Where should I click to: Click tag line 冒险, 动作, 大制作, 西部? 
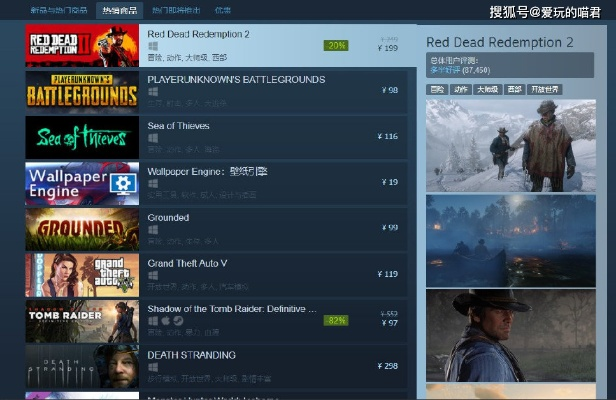point(187,58)
